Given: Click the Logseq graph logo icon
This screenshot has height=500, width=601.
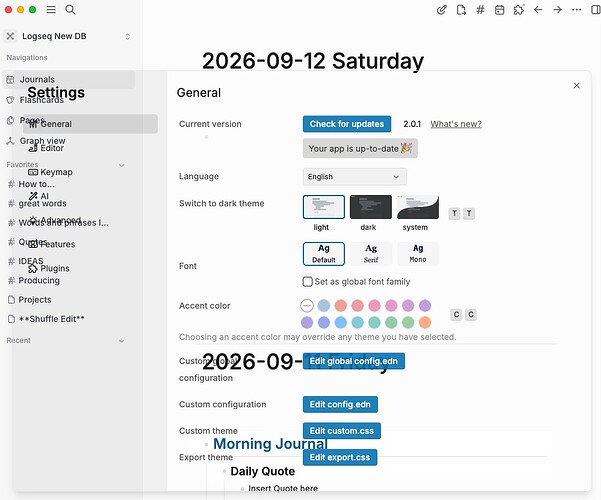Looking at the screenshot, I should (10, 36).
